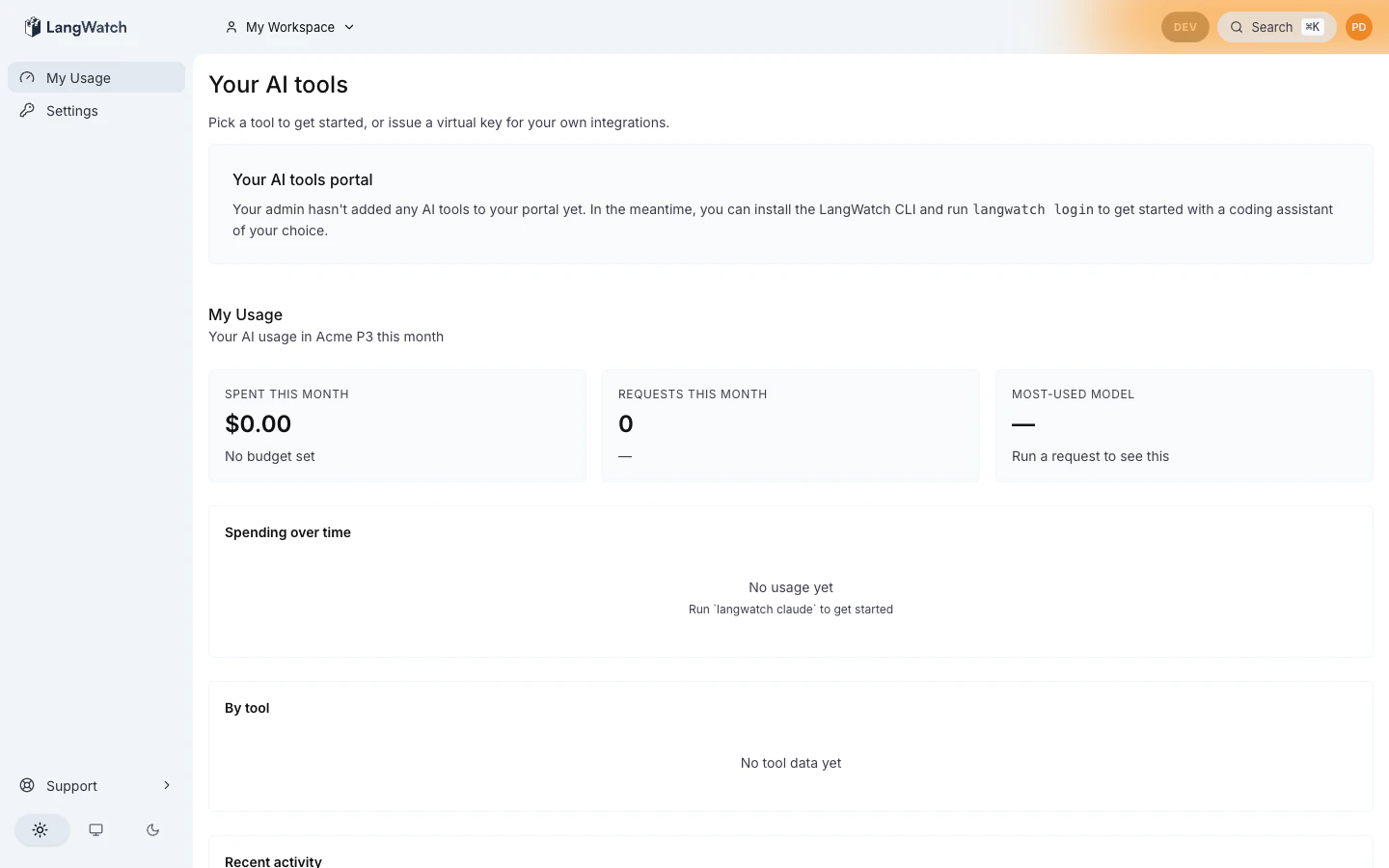Switch to light theme sun icon
1389x868 pixels.
click(41, 829)
